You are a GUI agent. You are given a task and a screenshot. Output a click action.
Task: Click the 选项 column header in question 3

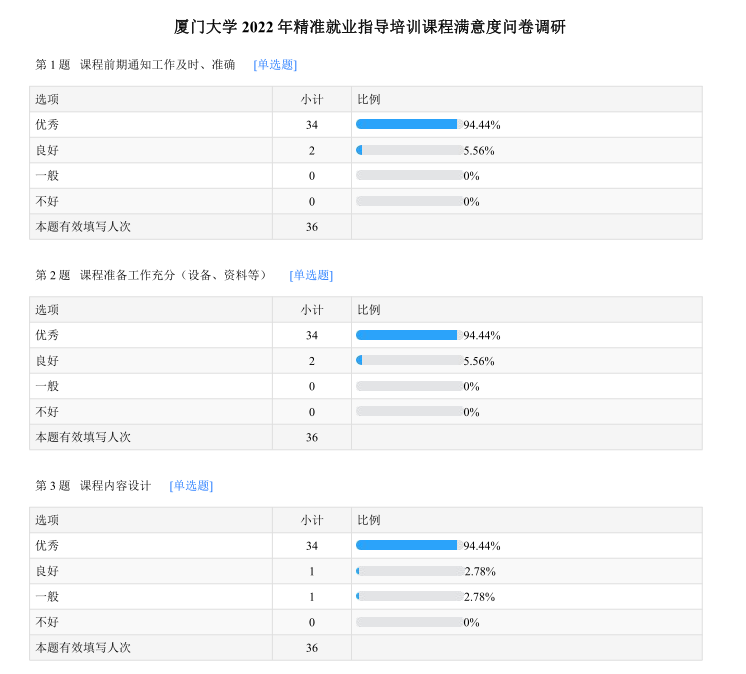pyautogui.click(x=48, y=520)
